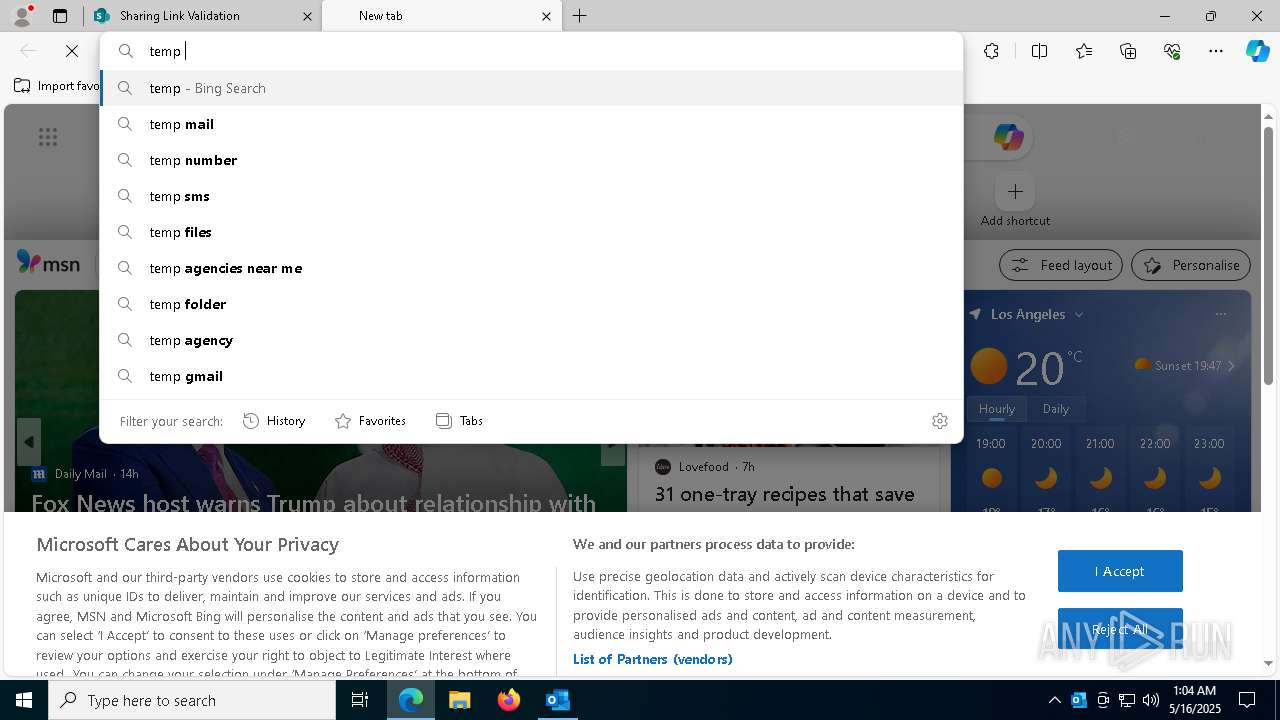Screen dimensions: 1280x720
Task: Open a new browser tab
Action: pyautogui.click(x=580, y=16)
